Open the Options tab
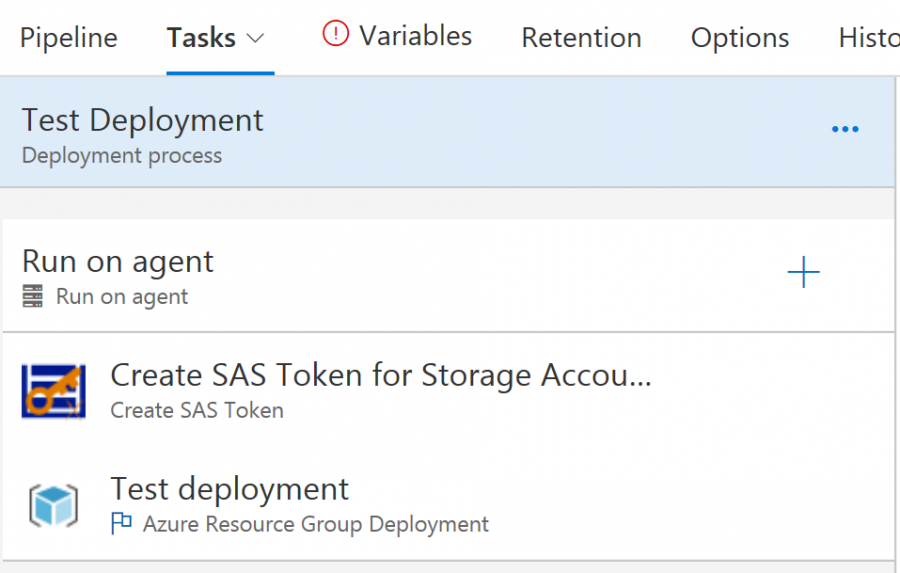Viewport: 900px width, 573px height. (x=740, y=38)
